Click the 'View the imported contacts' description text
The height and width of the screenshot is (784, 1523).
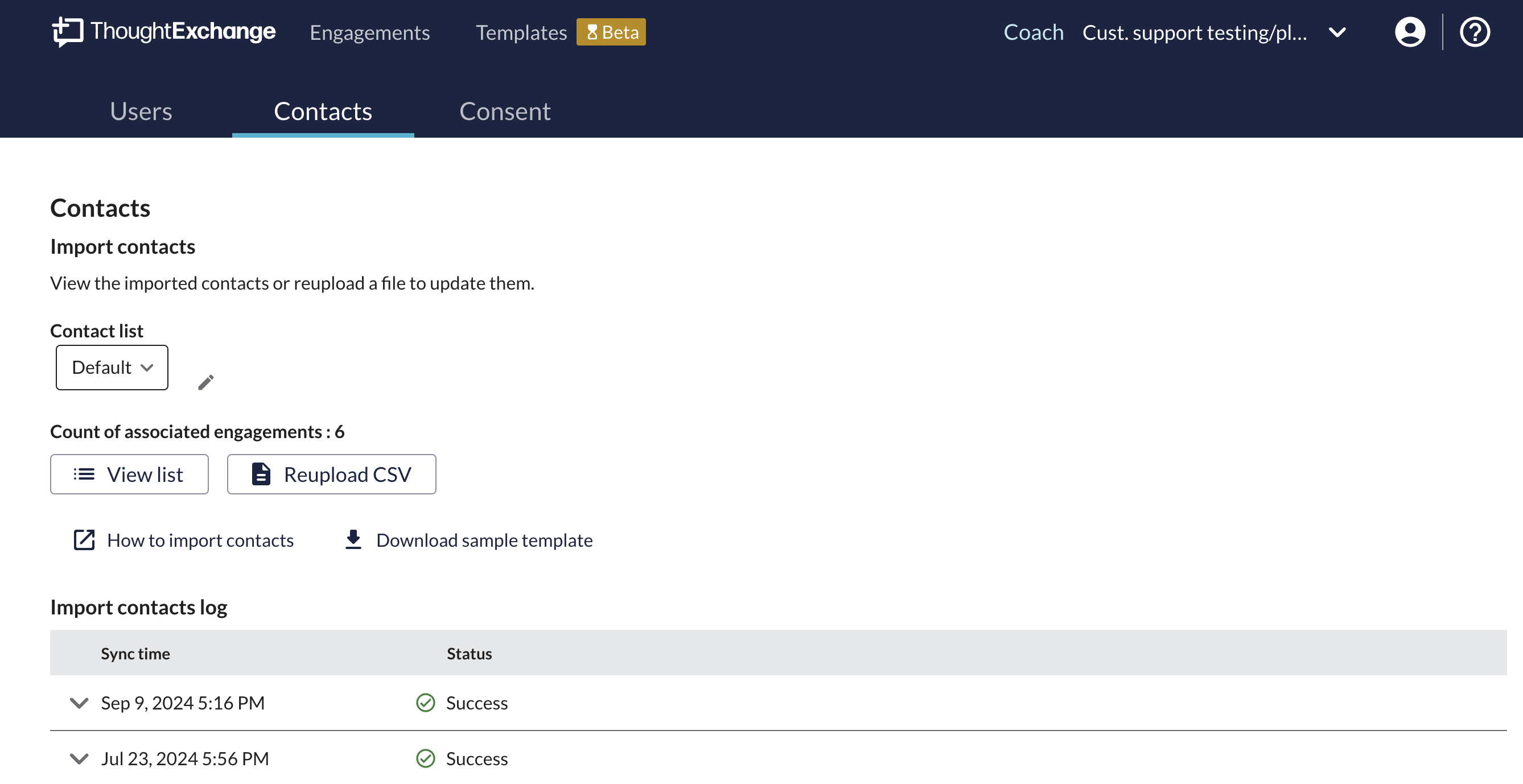pyautogui.click(x=292, y=283)
